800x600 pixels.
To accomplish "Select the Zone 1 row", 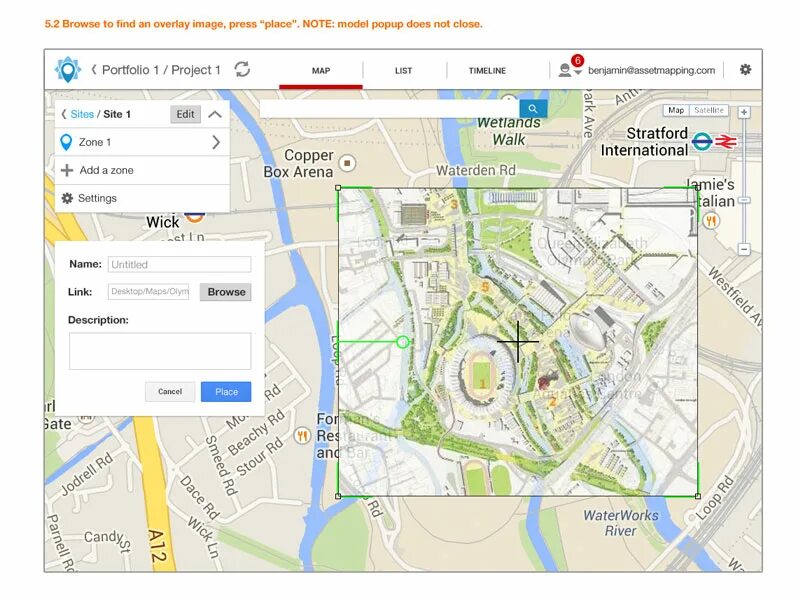I will point(142,142).
